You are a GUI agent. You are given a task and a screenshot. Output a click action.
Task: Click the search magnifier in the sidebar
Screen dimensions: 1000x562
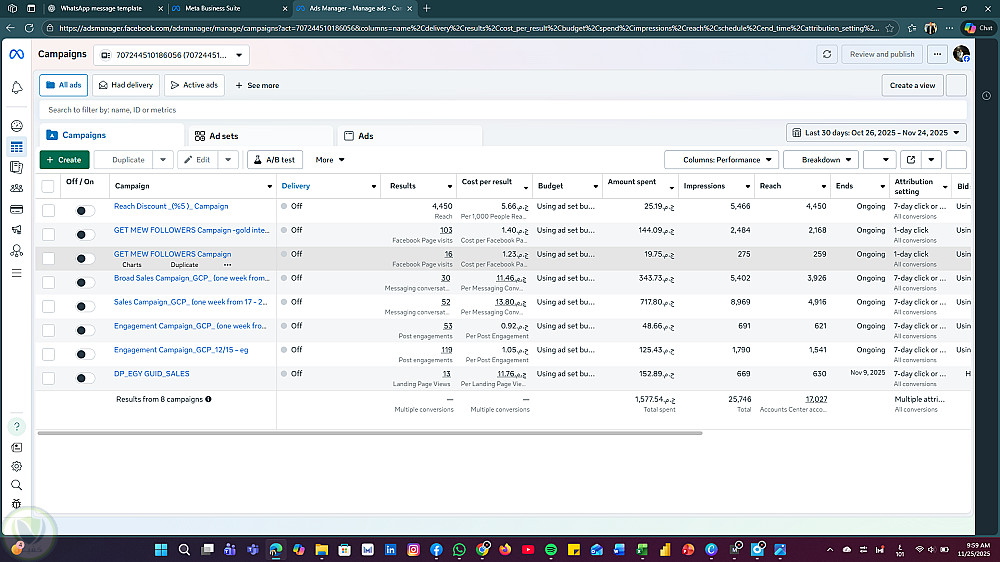tap(17, 485)
